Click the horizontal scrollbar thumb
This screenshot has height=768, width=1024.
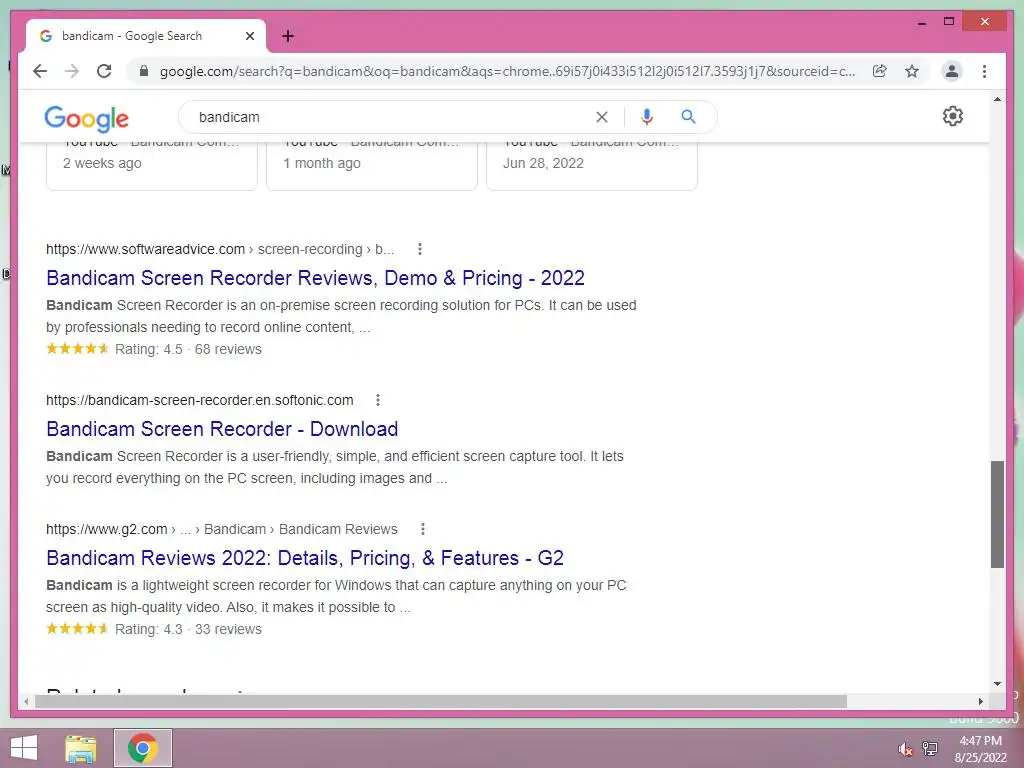pos(441,701)
